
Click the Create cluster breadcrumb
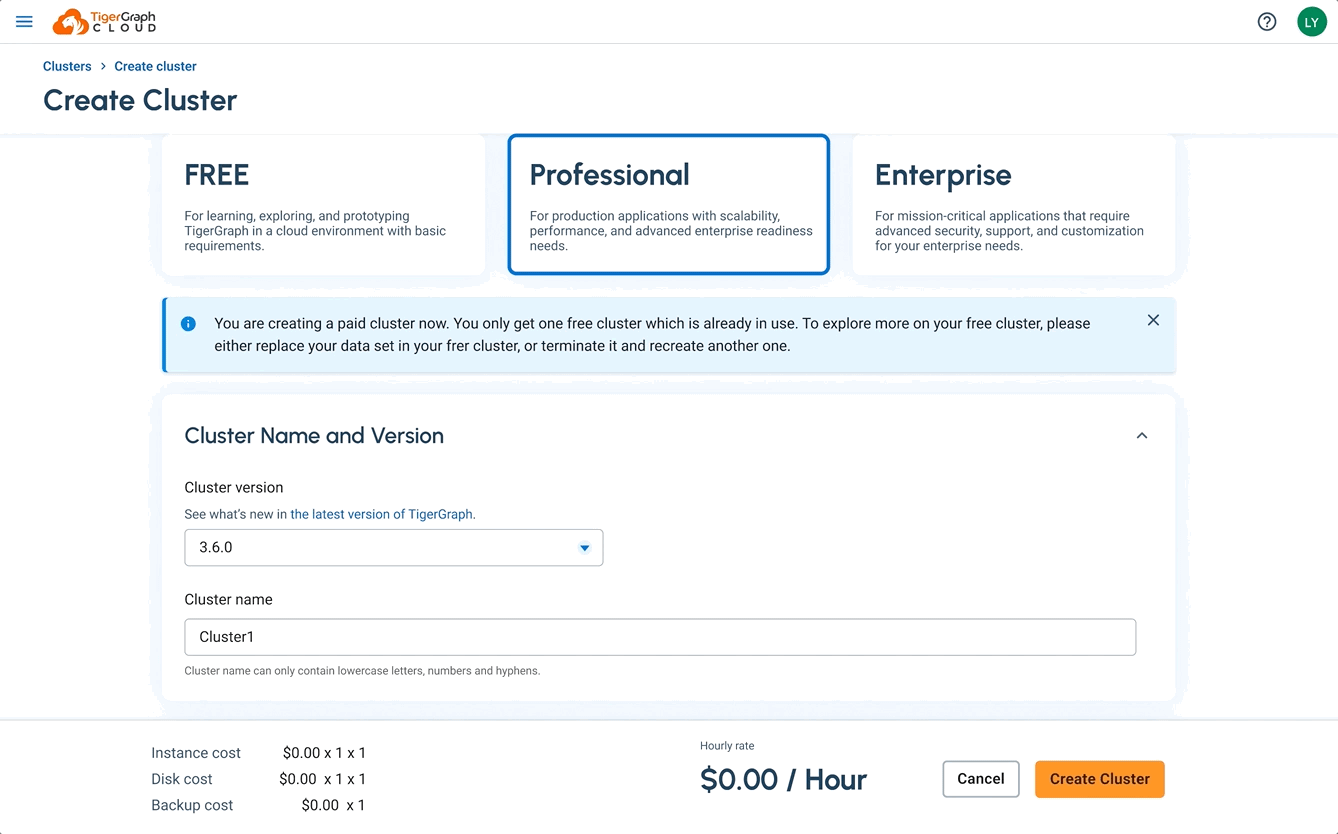[x=155, y=66]
